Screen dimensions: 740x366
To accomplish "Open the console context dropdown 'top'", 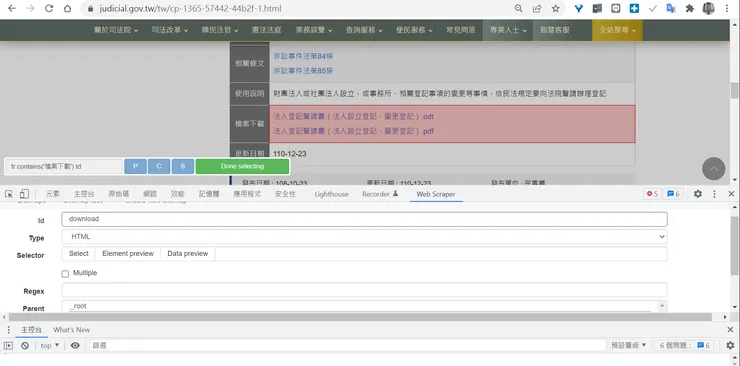I will coord(50,346).
